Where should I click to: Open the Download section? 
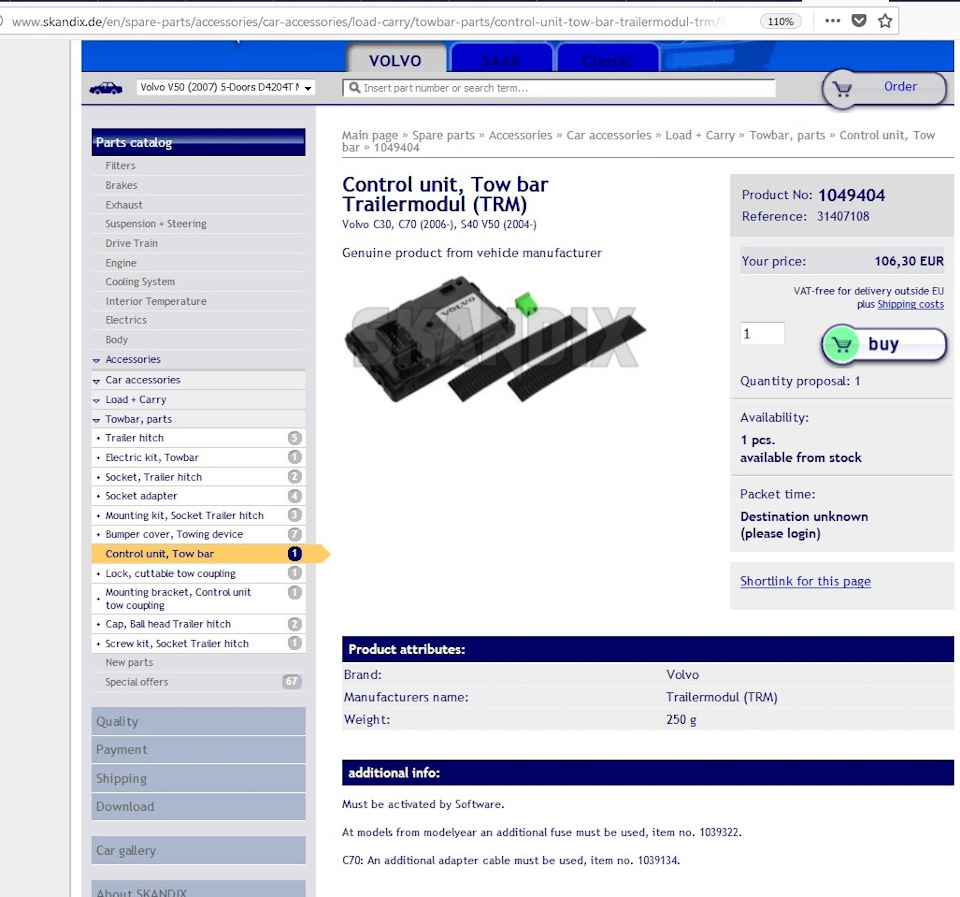[x=198, y=806]
